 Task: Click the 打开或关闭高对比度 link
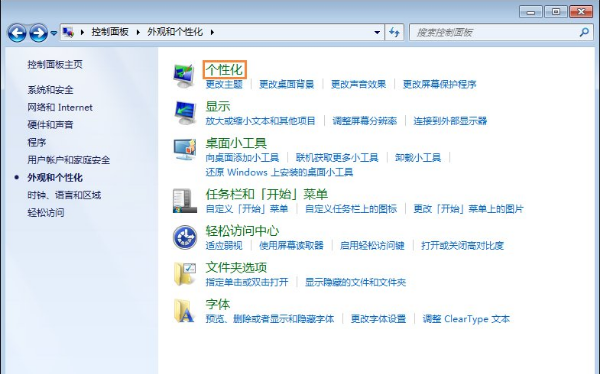(463, 245)
